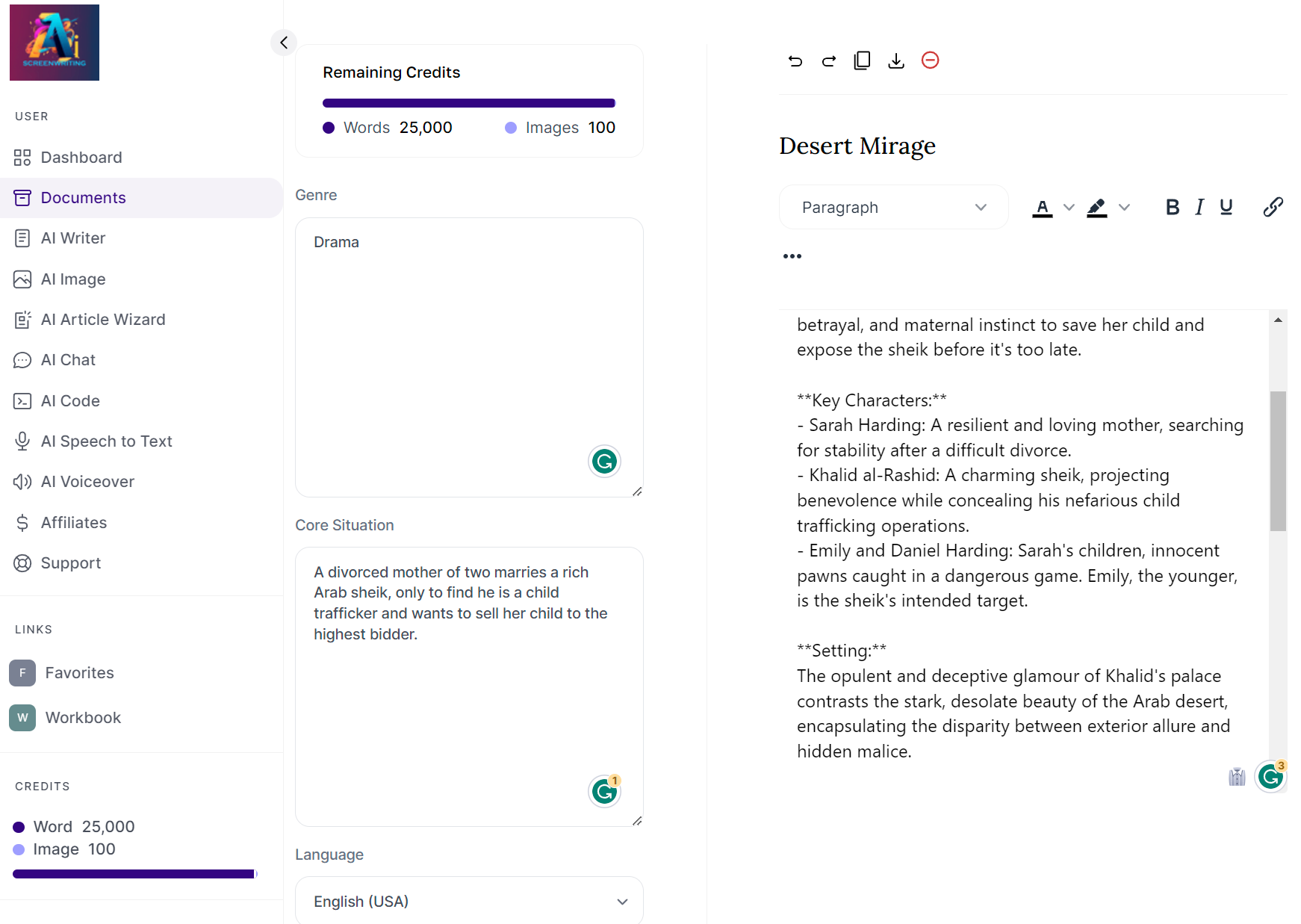Image resolution: width=1301 pixels, height=924 pixels.
Task: Download the document via download icon
Action: click(896, 61)
